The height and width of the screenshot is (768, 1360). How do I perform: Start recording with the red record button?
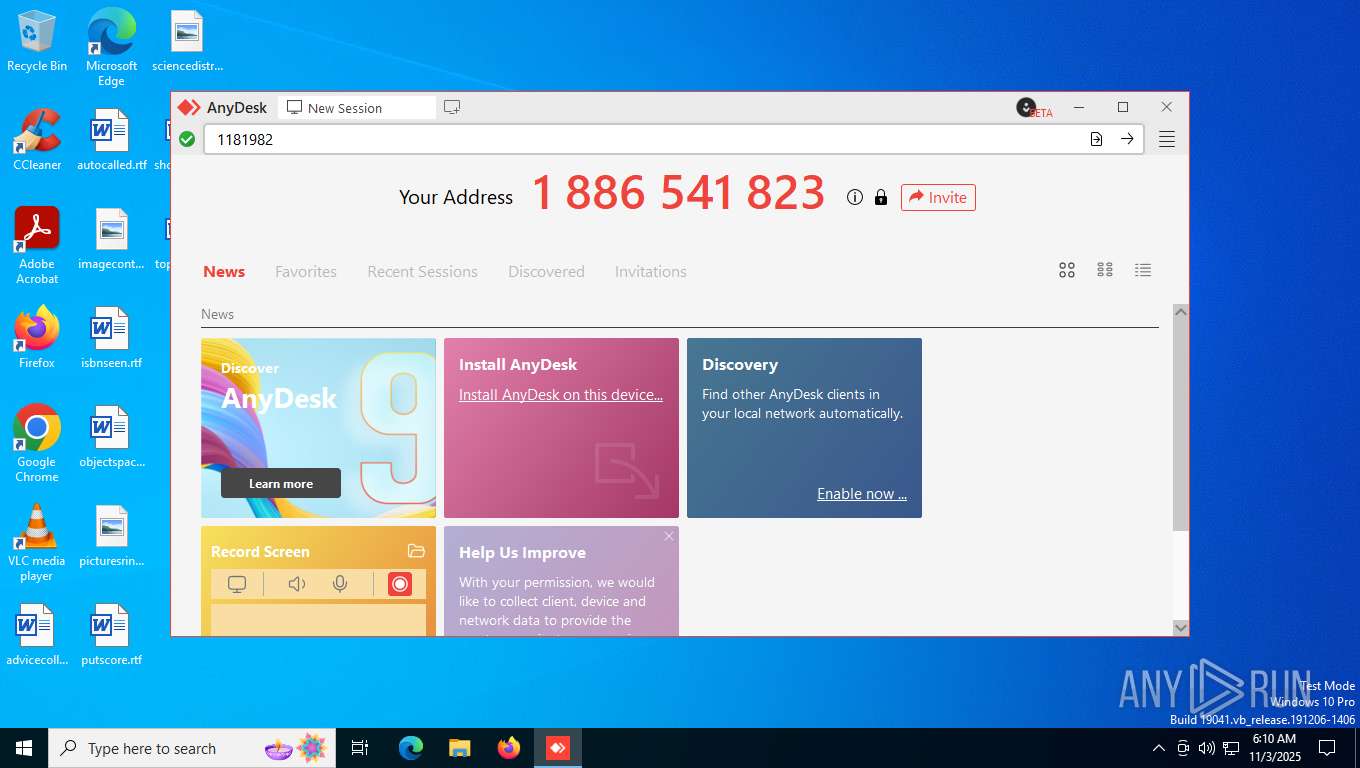pyautogui.click(x=400, y=584)
